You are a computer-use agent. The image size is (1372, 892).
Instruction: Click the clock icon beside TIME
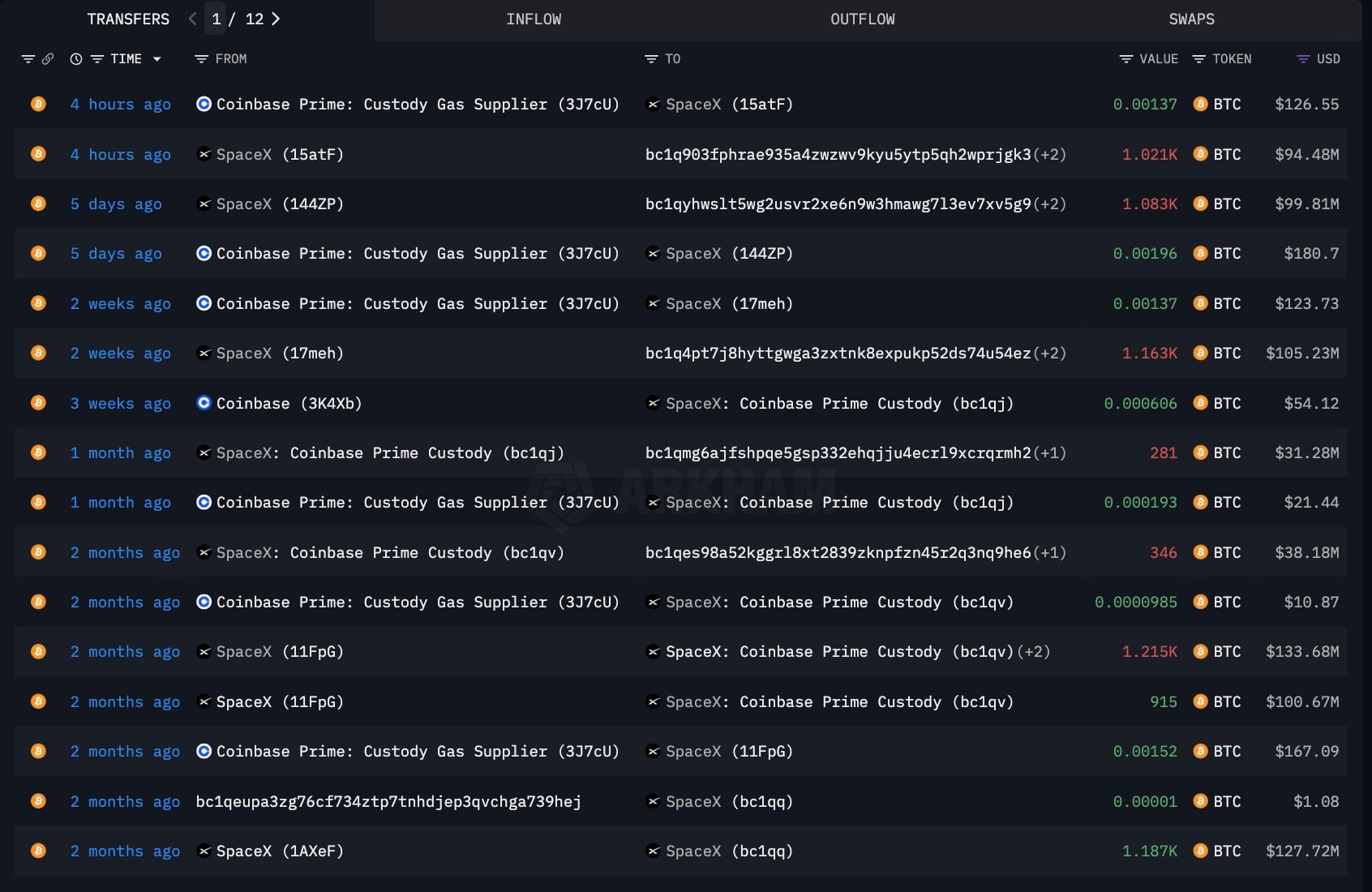point(76,59)
